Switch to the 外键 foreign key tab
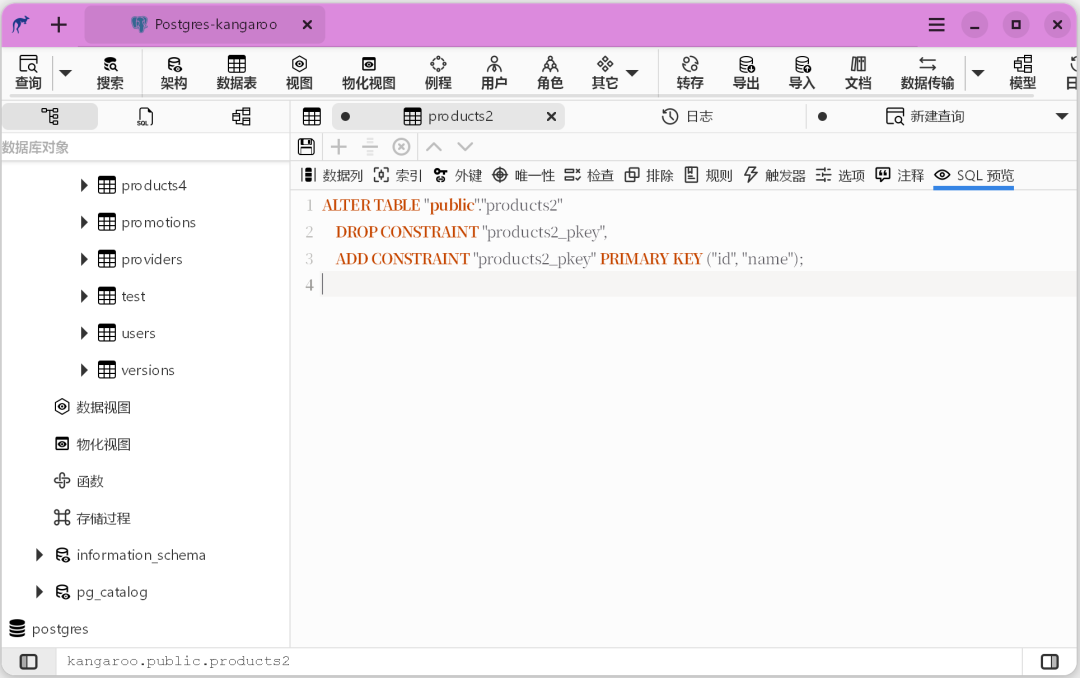The image size is (1080, 678). (457, 175)
